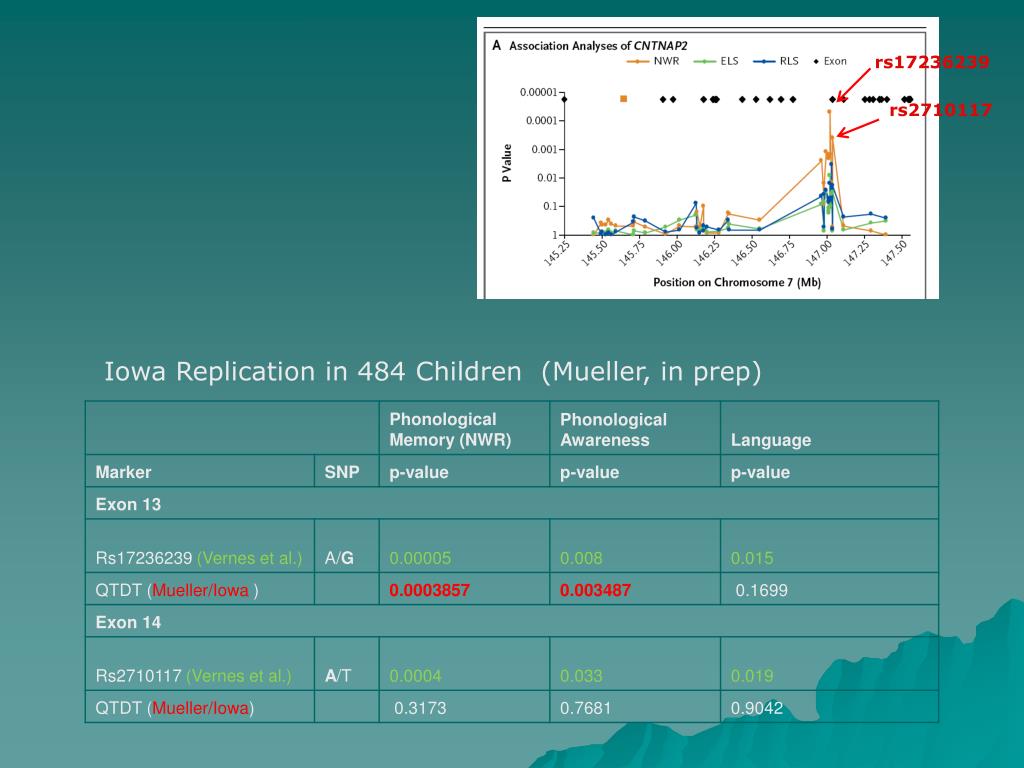The height and width of the screenshot is (768, 1024).
Task: Select the value 0.00005
Action: [x=420, y=558]
